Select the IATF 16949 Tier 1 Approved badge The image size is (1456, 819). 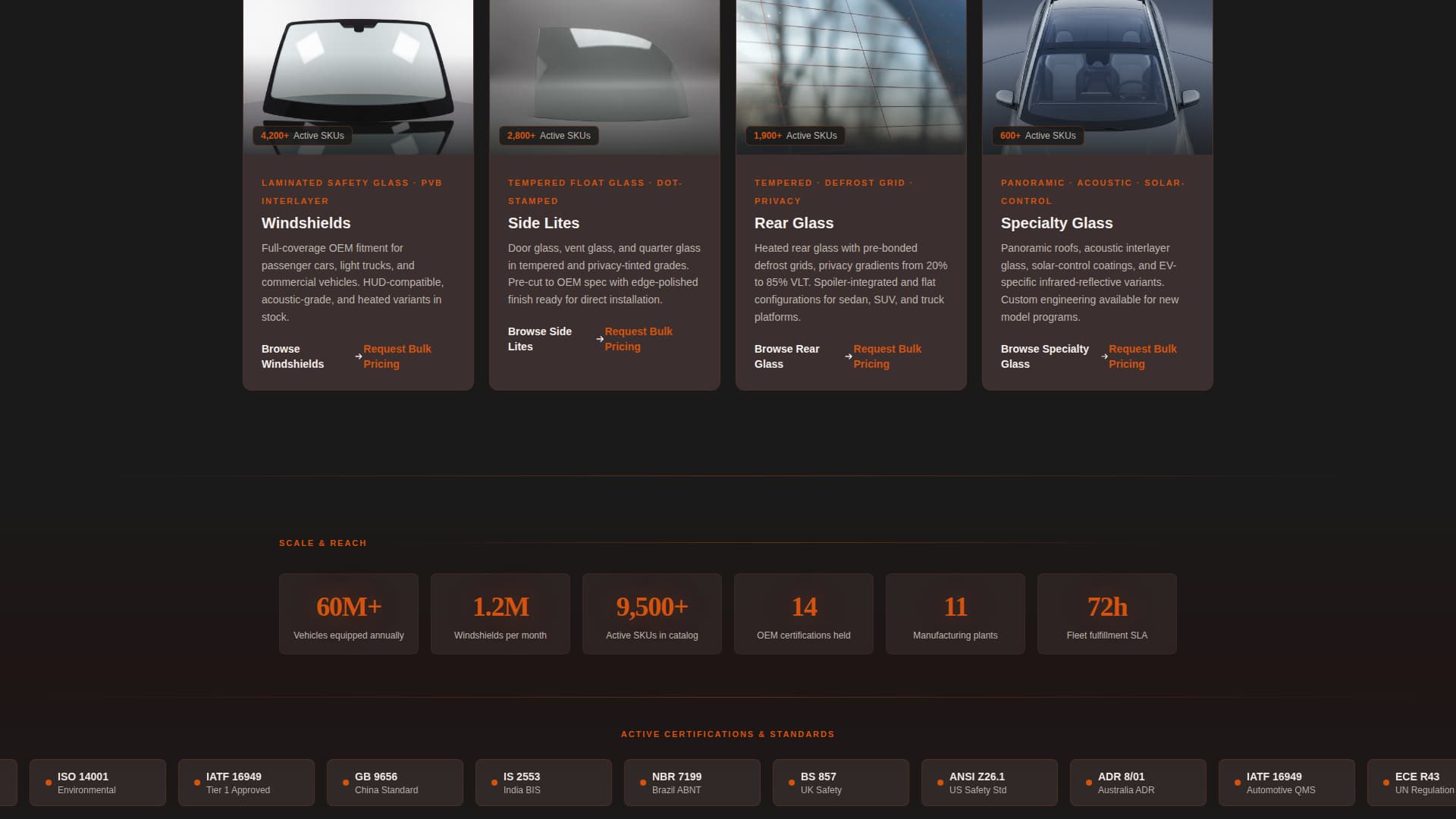(x=246, y=782)
